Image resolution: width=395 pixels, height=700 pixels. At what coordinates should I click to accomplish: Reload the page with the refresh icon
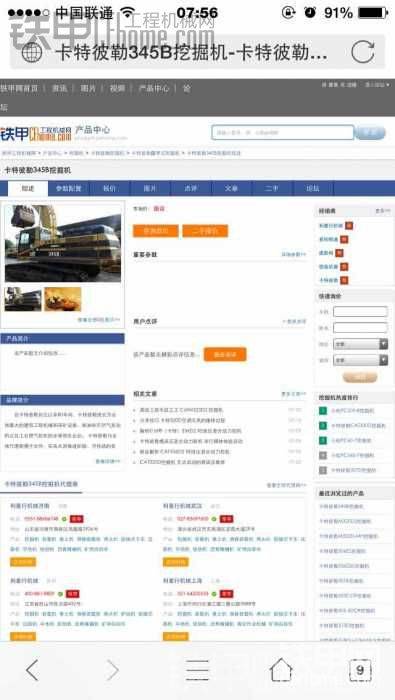point(362,52)
